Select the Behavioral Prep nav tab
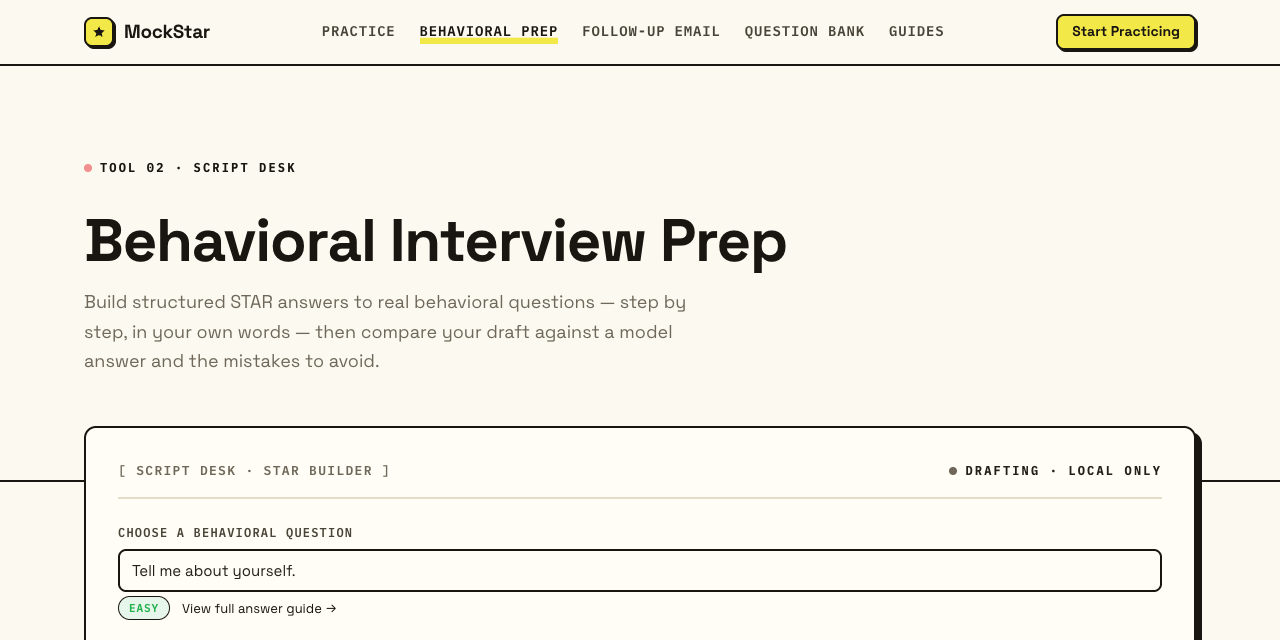 (489, 32)
